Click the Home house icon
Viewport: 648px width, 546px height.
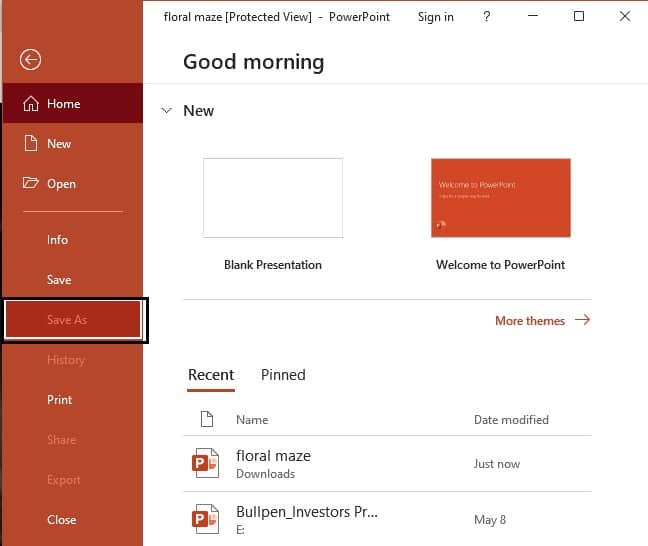[x=31, y=104]
